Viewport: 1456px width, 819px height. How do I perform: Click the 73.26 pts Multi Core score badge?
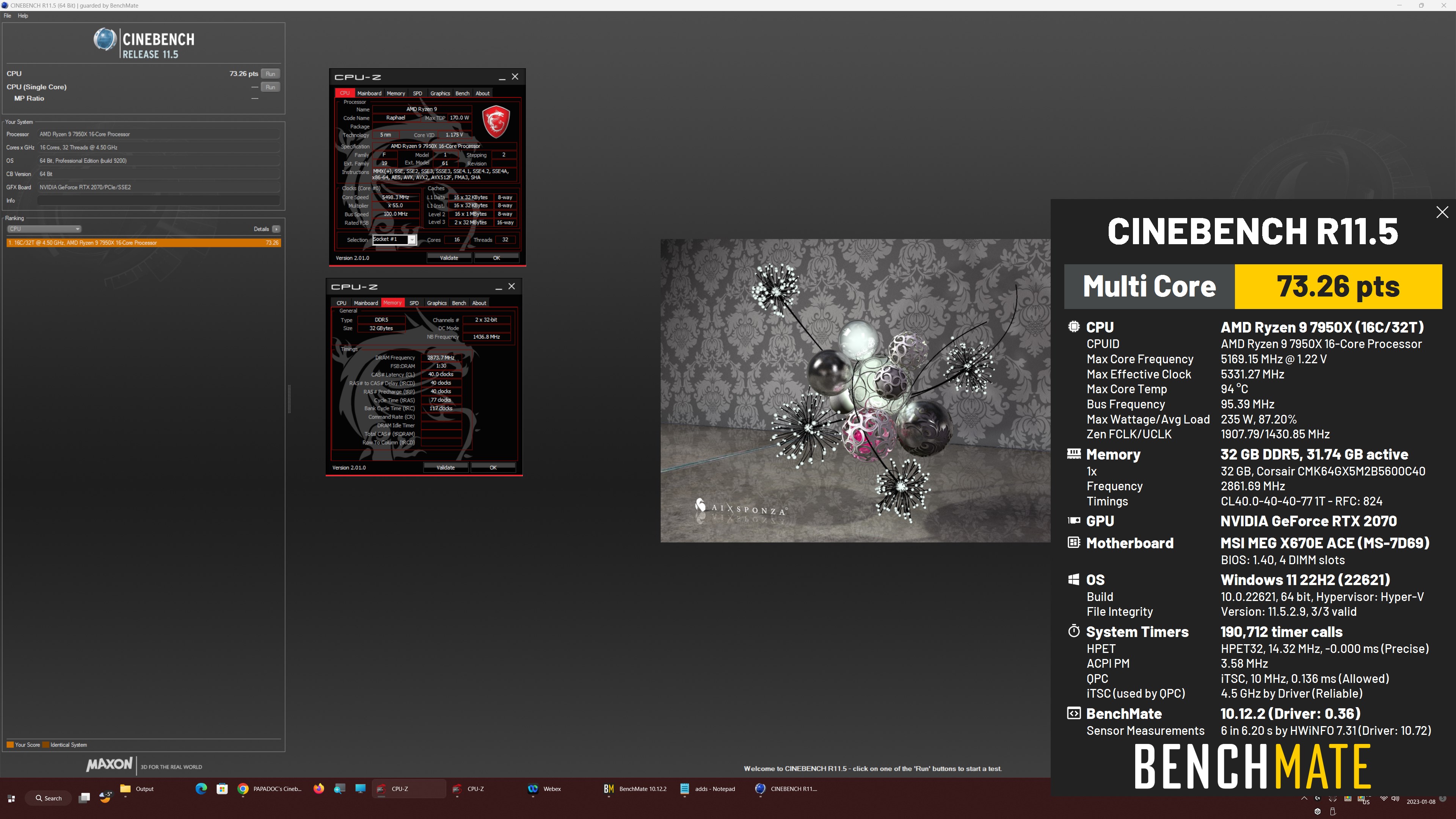1338,287
